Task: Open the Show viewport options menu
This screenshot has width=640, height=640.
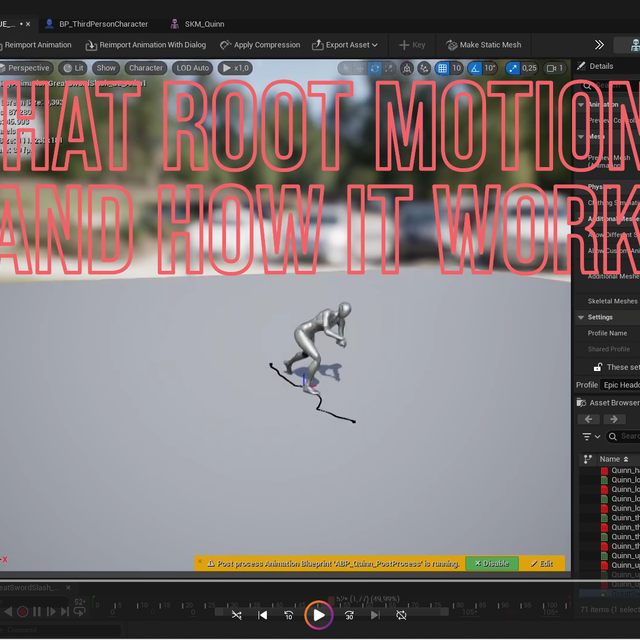Action: point(106,68)
